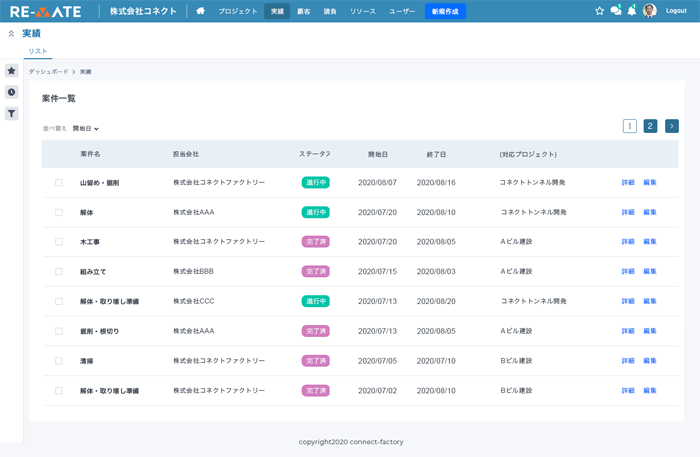Screen dimensions: 700x457
Task: Click the 新規作成 button
Action: (445, 11)
